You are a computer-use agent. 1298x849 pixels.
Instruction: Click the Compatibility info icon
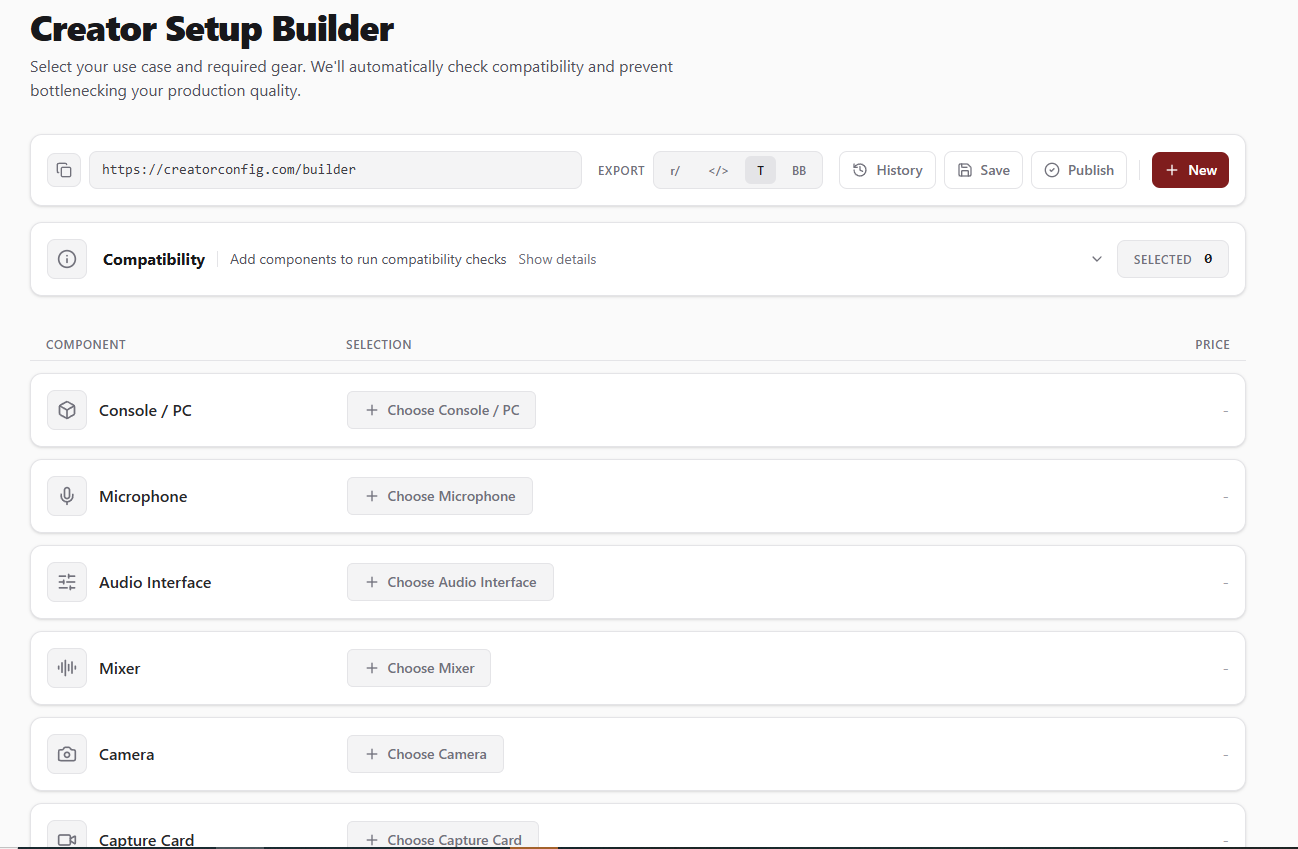(67, 259)
